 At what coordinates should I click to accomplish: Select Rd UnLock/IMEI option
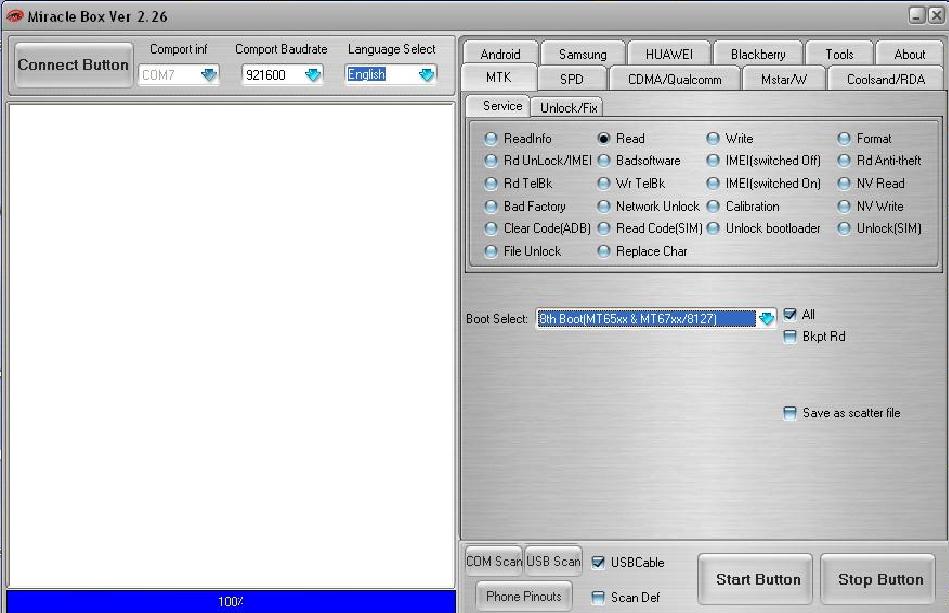click(x=538, y=160)
